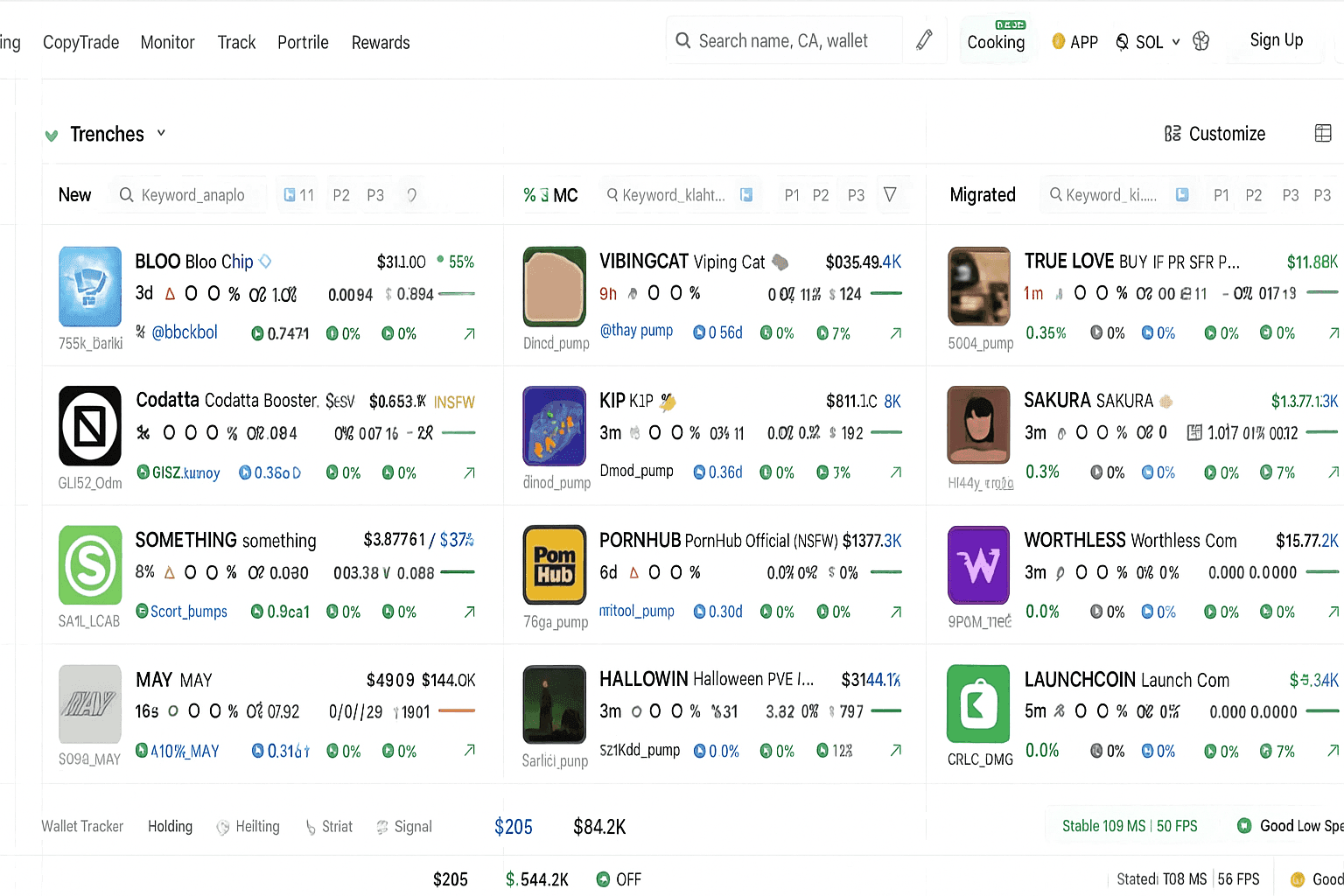The height and width of the screenshot is (896, 1344).
Task: Select P1 preset in the Migrated column
Action: tap(1221, 195)
